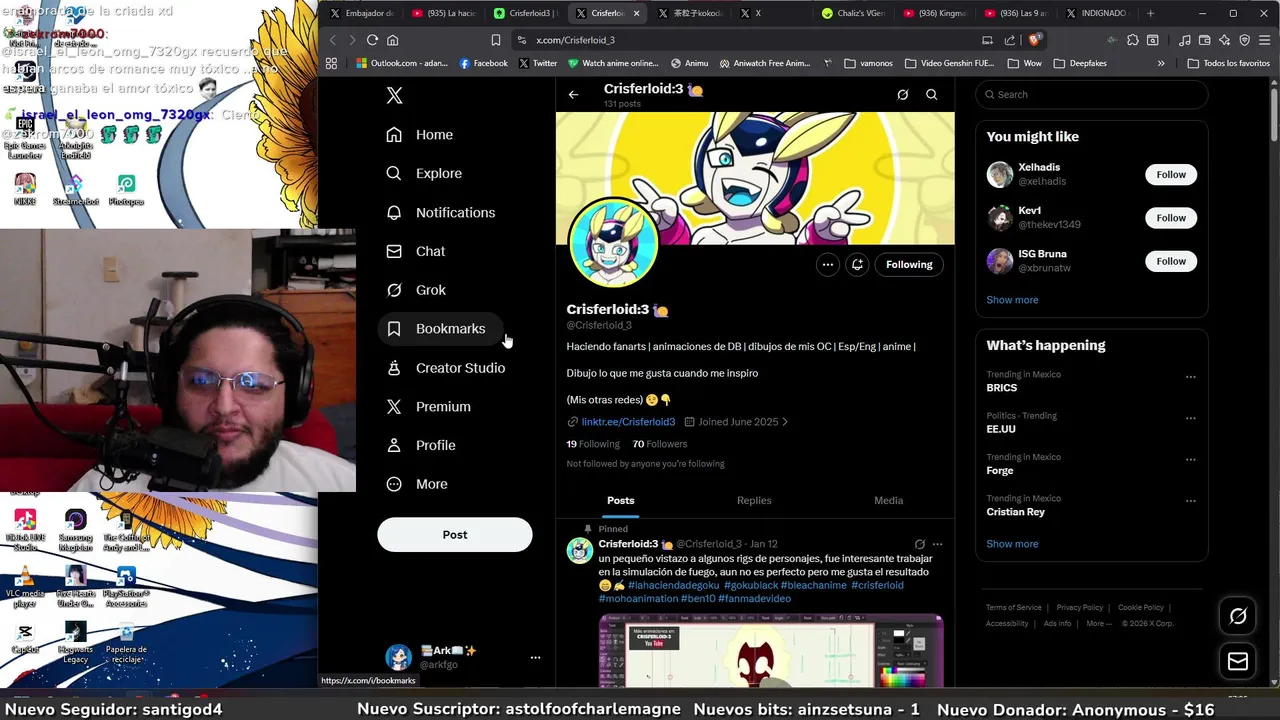Click the Following button on the profile
The height and width of the screenshot is (720, 1280).
pyautogui.click(x=909, y=265)
